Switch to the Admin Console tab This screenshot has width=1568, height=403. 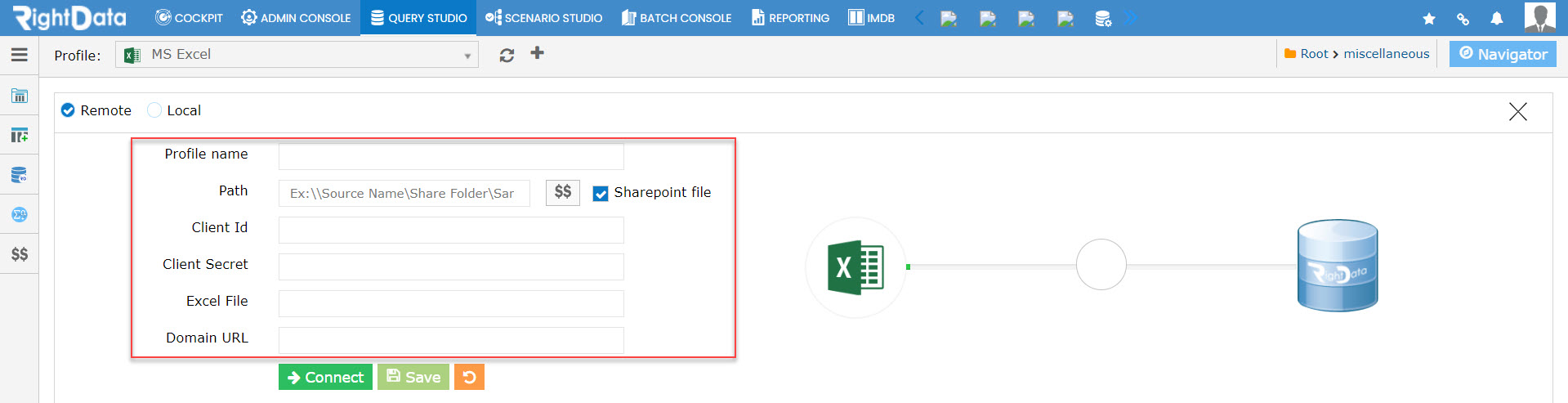pyautogui.click(x=296, y=18)
